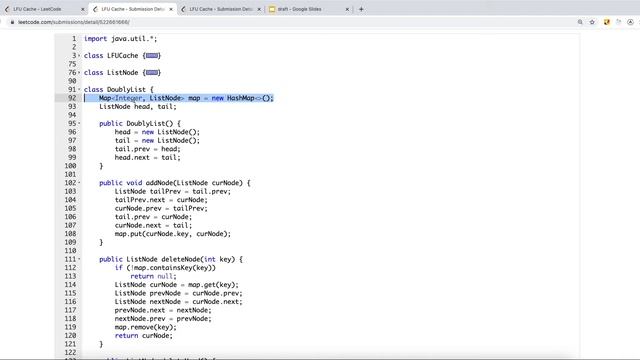
Task: Click the 'if (!map.containsKey(key))' line
Action: (165, 268)
